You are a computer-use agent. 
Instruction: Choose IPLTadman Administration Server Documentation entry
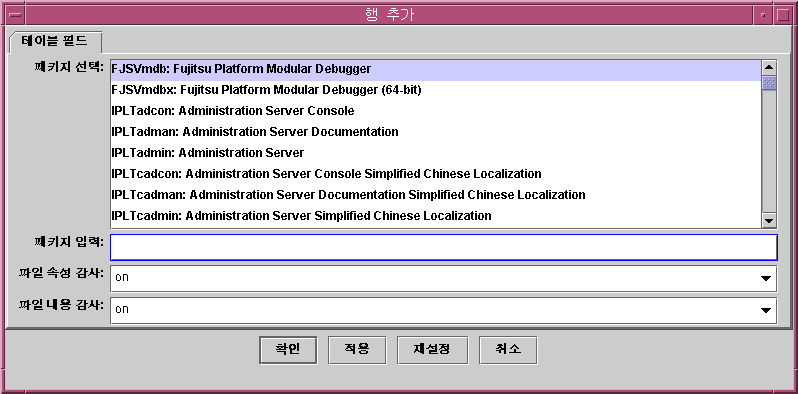(436, 132)
